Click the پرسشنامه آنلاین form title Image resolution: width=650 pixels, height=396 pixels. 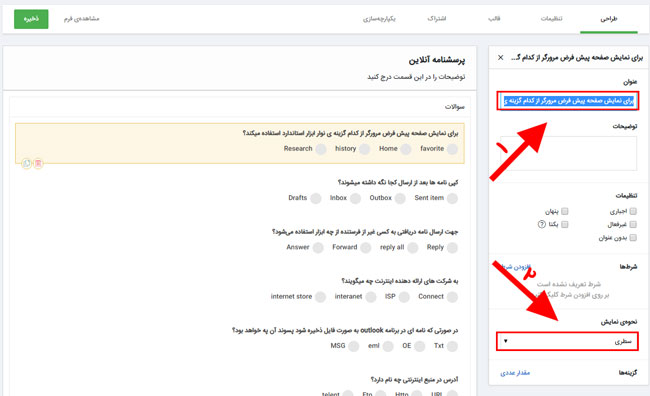pyautogui.click(x=437, y=61)
